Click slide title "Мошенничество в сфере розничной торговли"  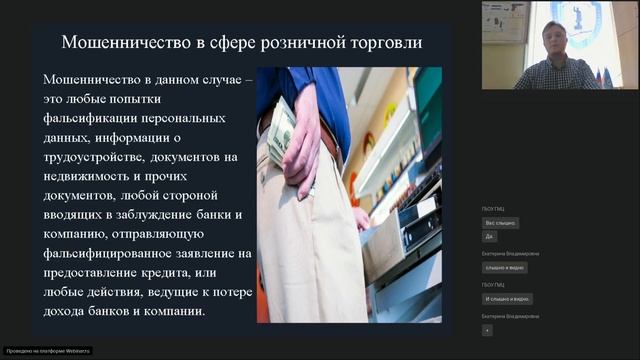click(x=242, y=42)
